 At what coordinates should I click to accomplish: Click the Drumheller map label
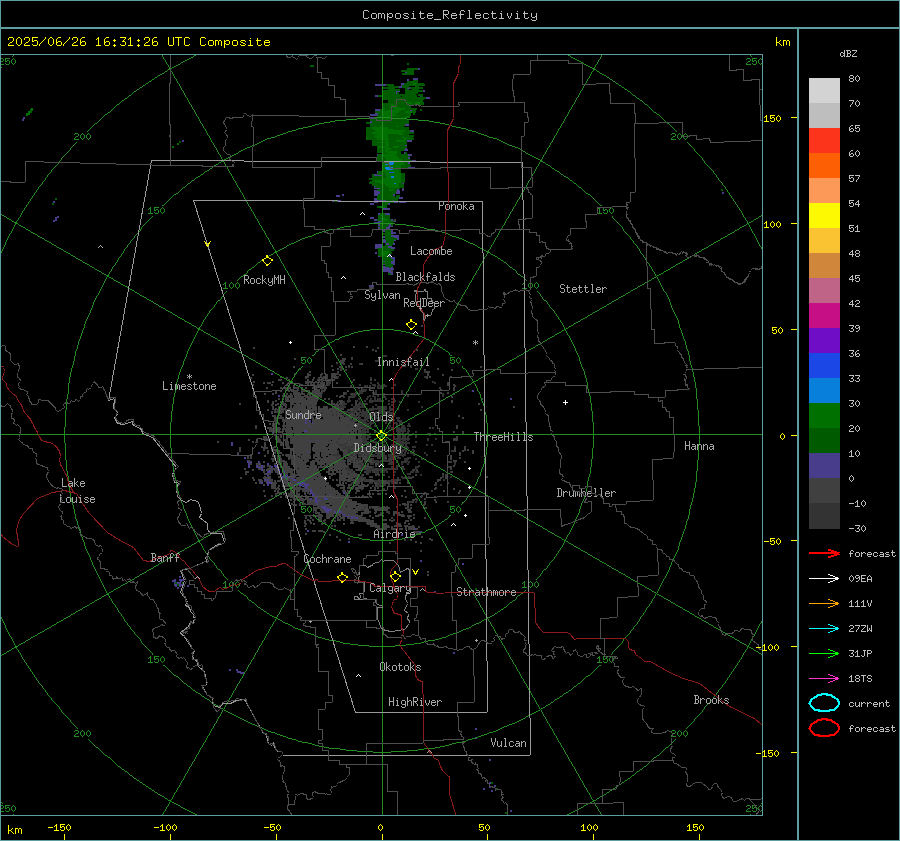point(586,493)
